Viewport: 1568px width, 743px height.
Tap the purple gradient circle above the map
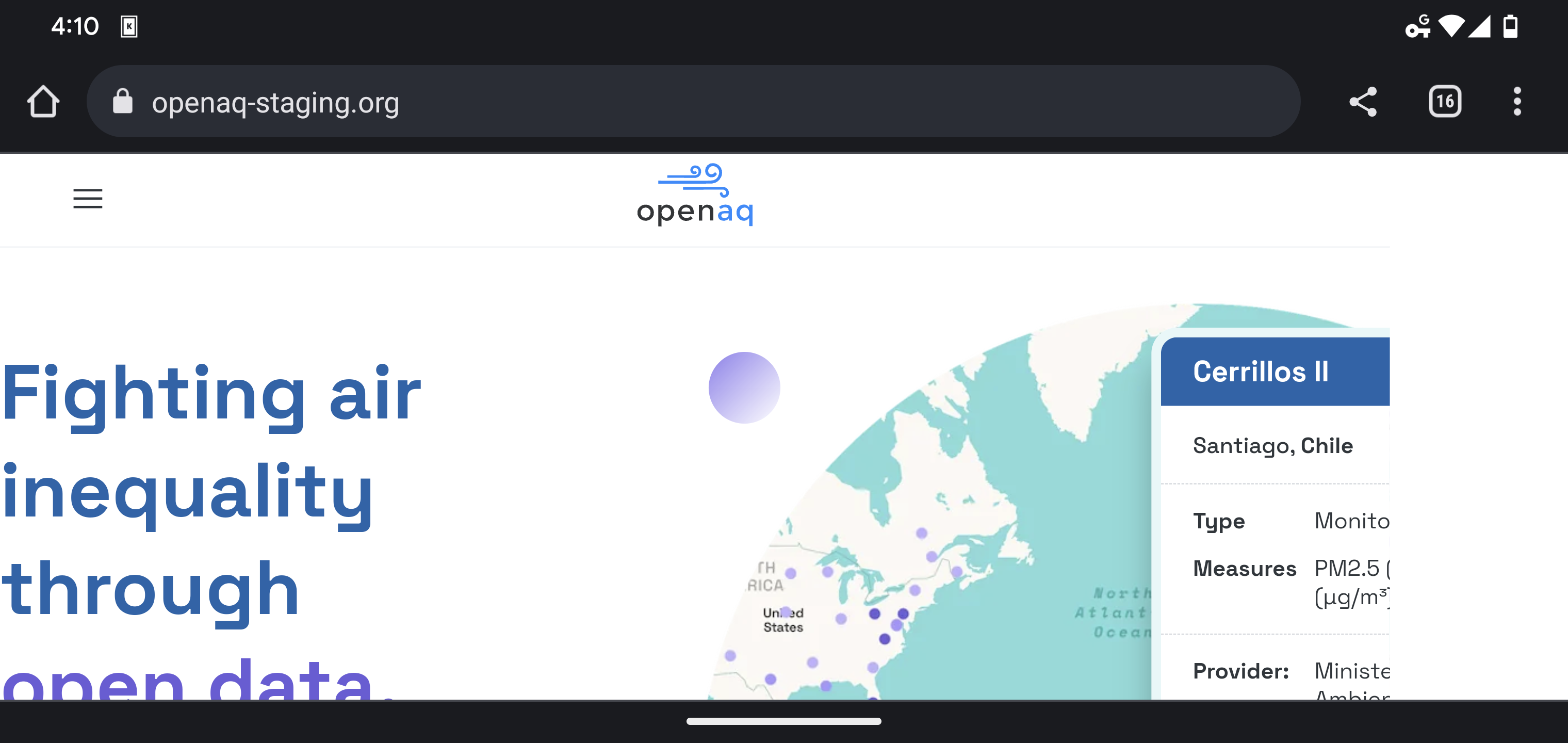point(744,387)
